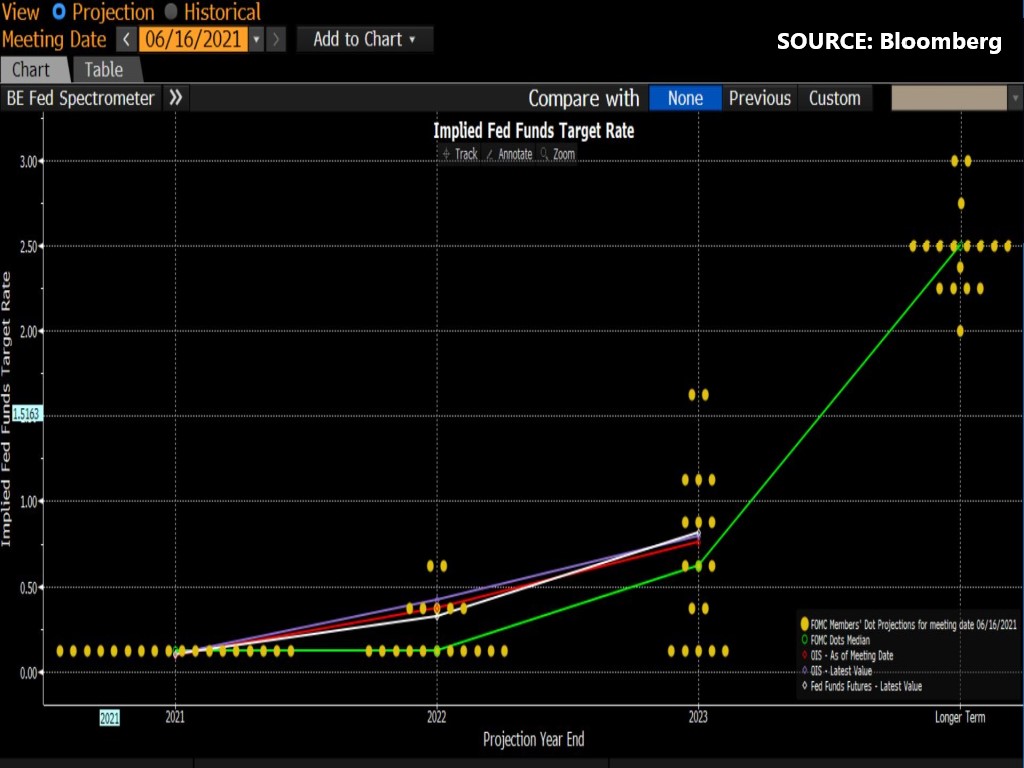Click the previous meeting date arrow
Image resolution: width=1024 pixels, height=768 pixels.
coord(126,39)
